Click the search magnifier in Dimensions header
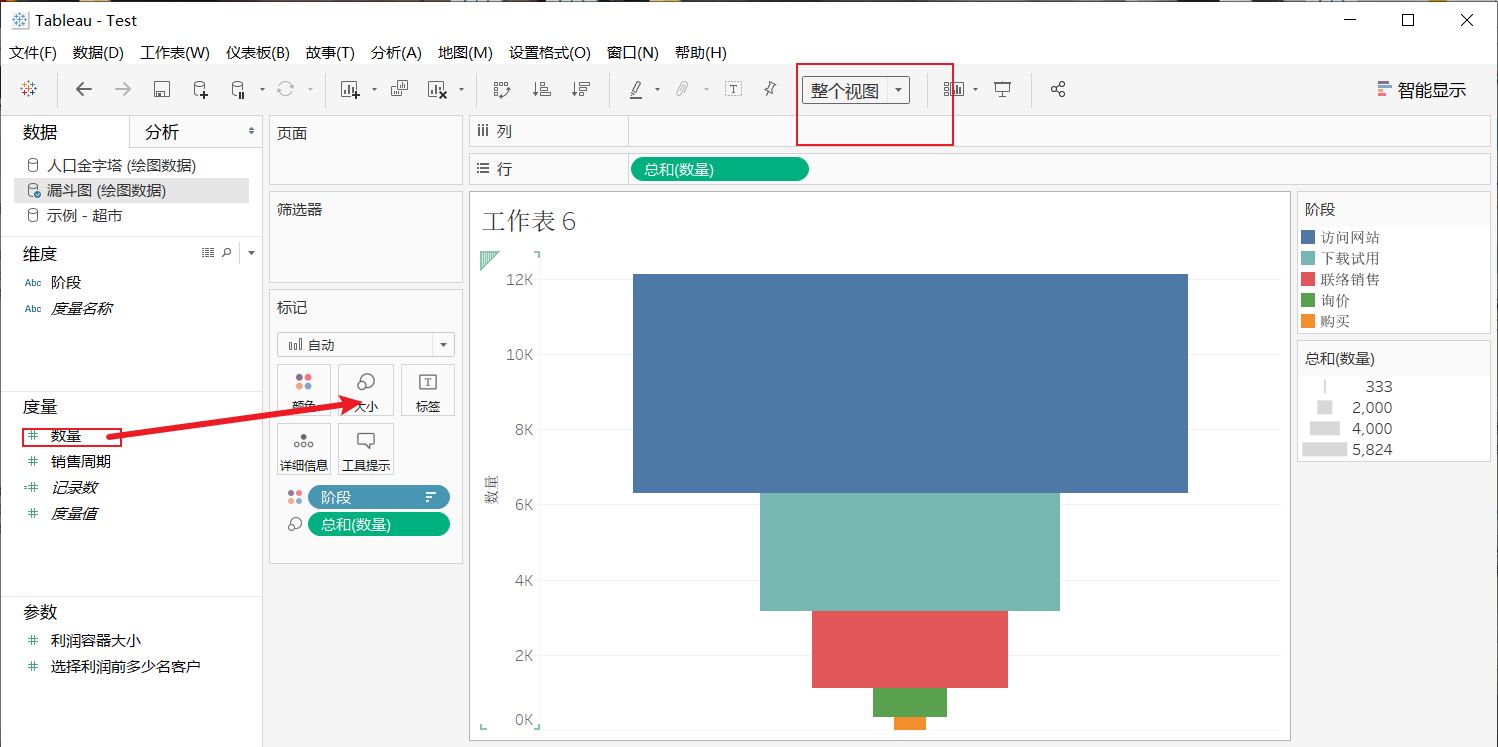Screen dimensions: 1498x747 click(227, 253)
